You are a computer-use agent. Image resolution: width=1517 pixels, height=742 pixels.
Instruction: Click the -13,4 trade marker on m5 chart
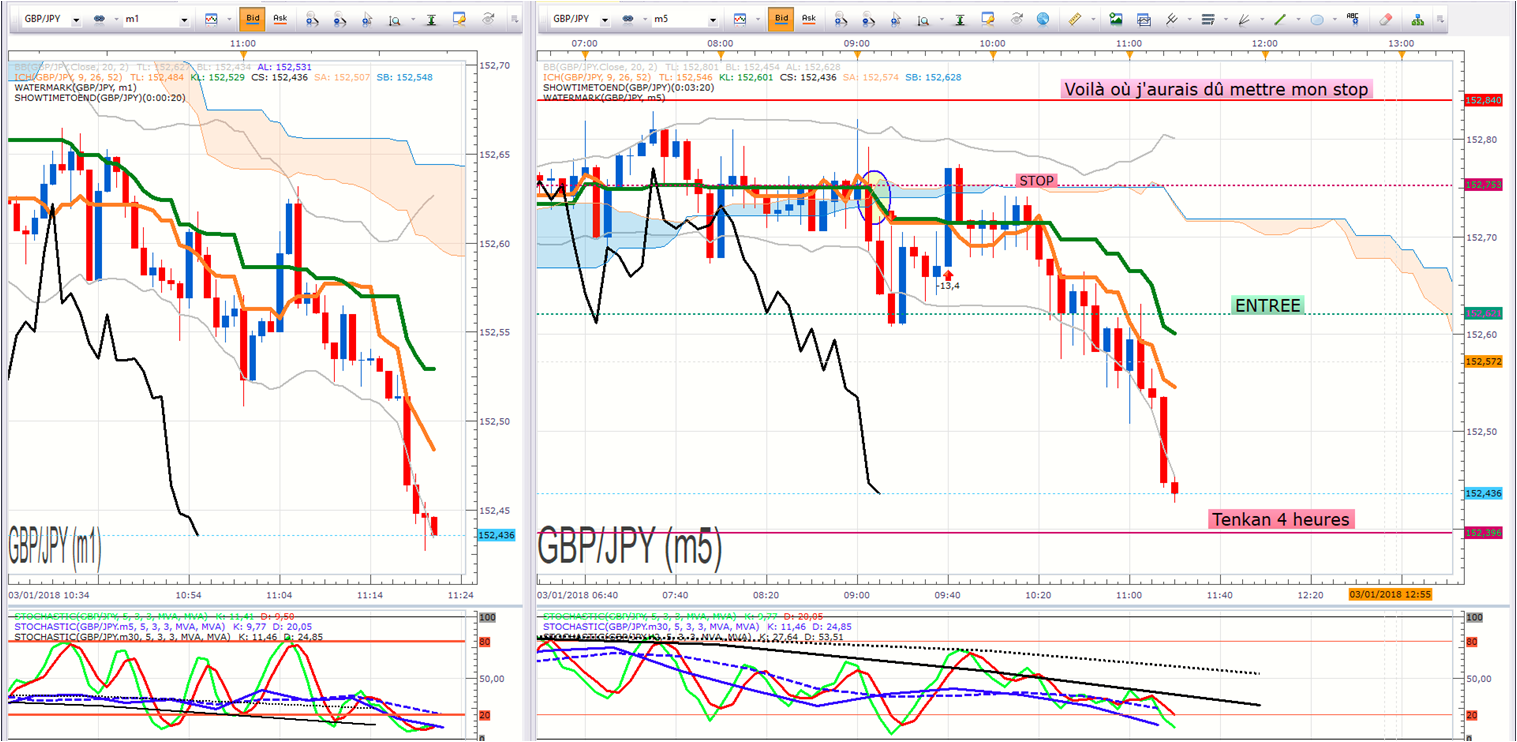(x=948, y=285)
